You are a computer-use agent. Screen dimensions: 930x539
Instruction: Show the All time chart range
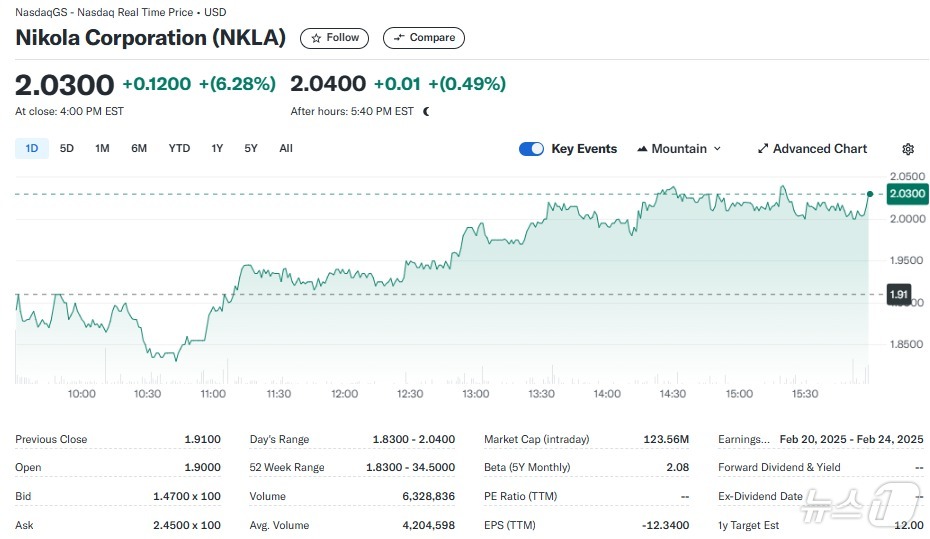[x=286, y=148]
